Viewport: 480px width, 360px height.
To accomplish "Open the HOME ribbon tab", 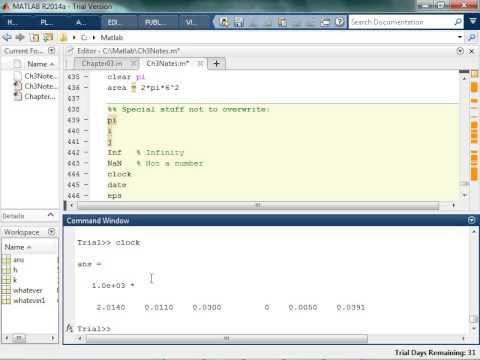I will (13, 22).
